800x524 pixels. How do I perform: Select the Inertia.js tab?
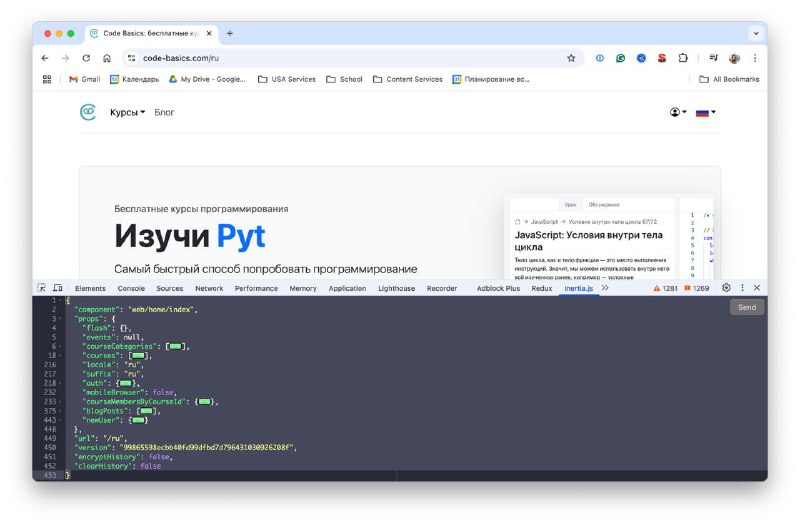[x=579, y=288]
